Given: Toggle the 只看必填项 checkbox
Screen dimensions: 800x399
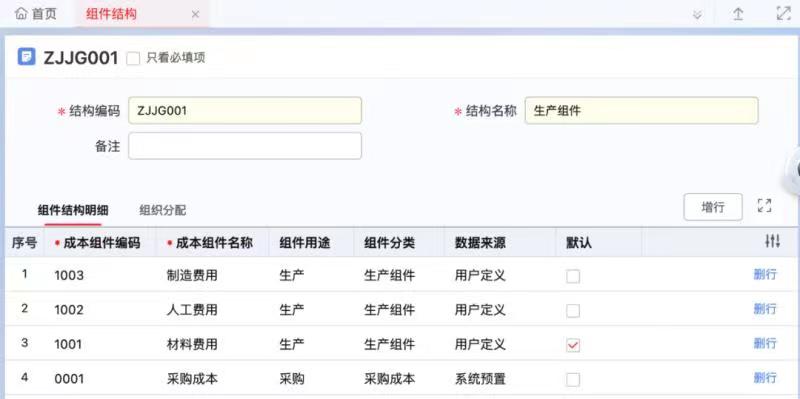Looking at the screenshot, I should [133, 58].
